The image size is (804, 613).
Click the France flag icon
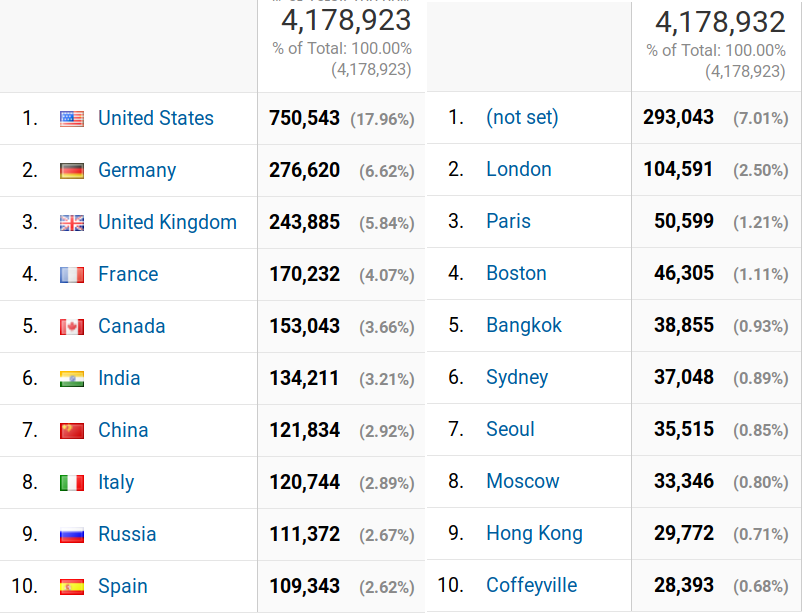click(72, 275)
